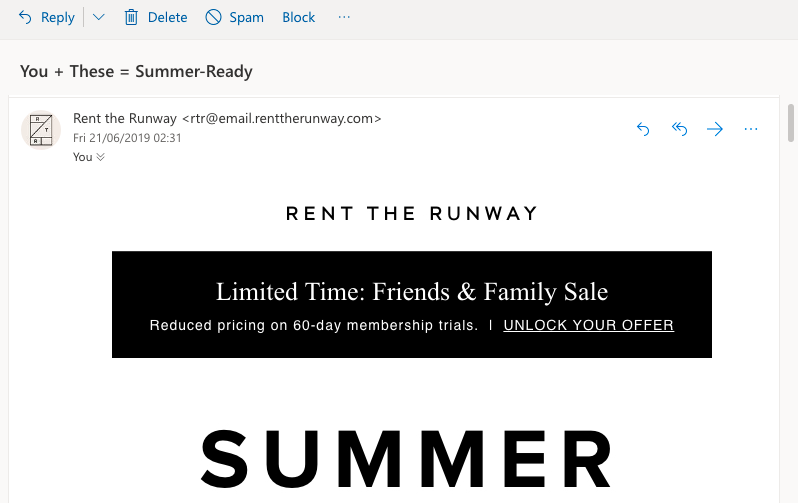Expand the recipients list next to You
Screen dimensions: 798x503
(100, 157)
